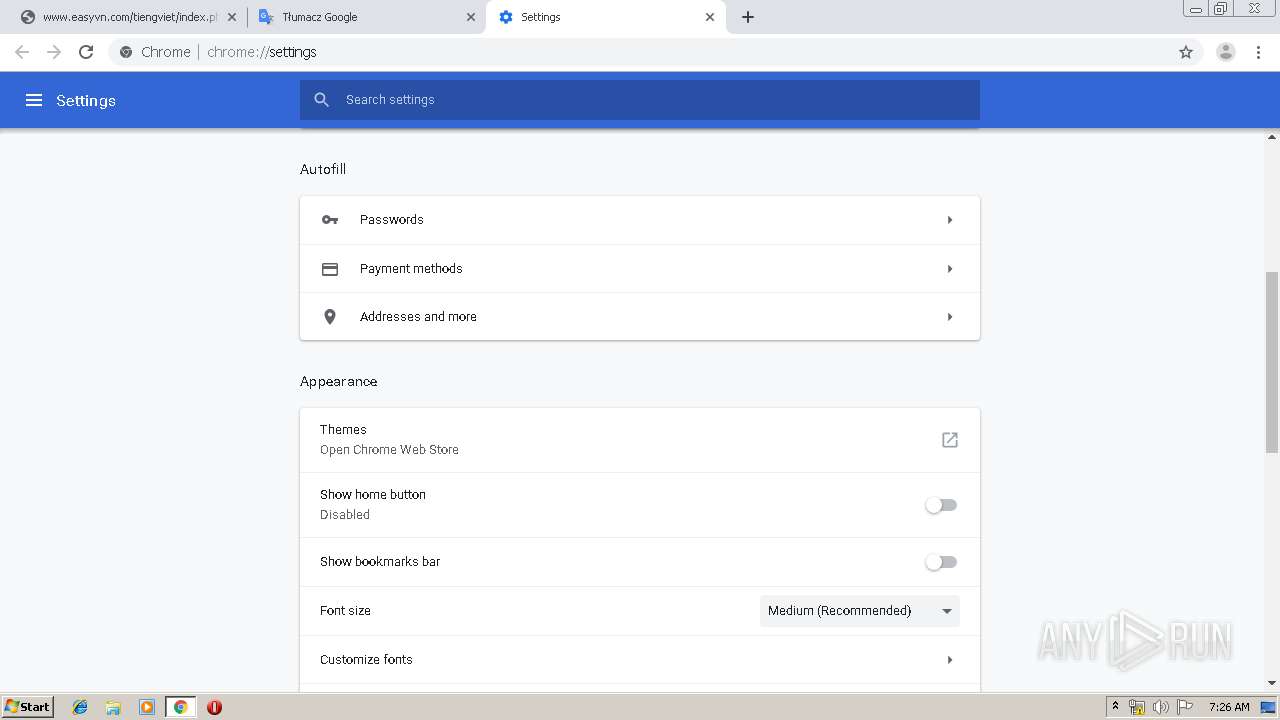Expand the Customize fonts row arrow
The width and height of the screenshot is (1280, 720).
(950, 660)
